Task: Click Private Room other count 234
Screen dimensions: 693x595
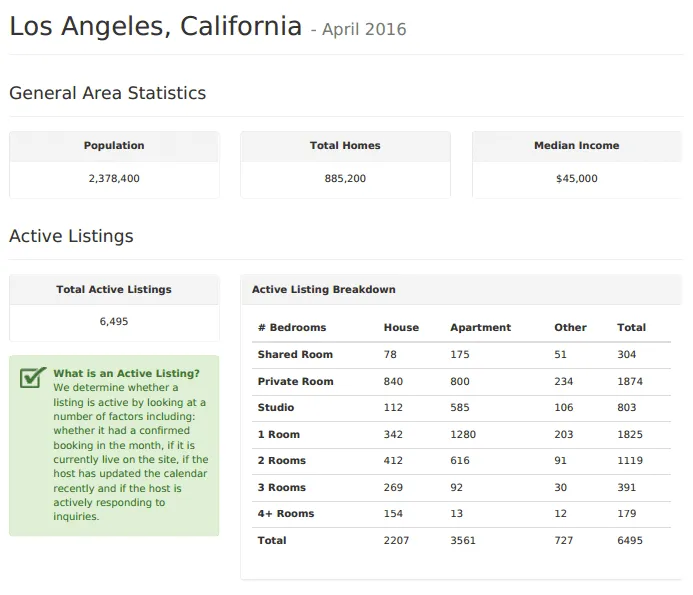Action: pyautogui.click(x=564, y=381)
